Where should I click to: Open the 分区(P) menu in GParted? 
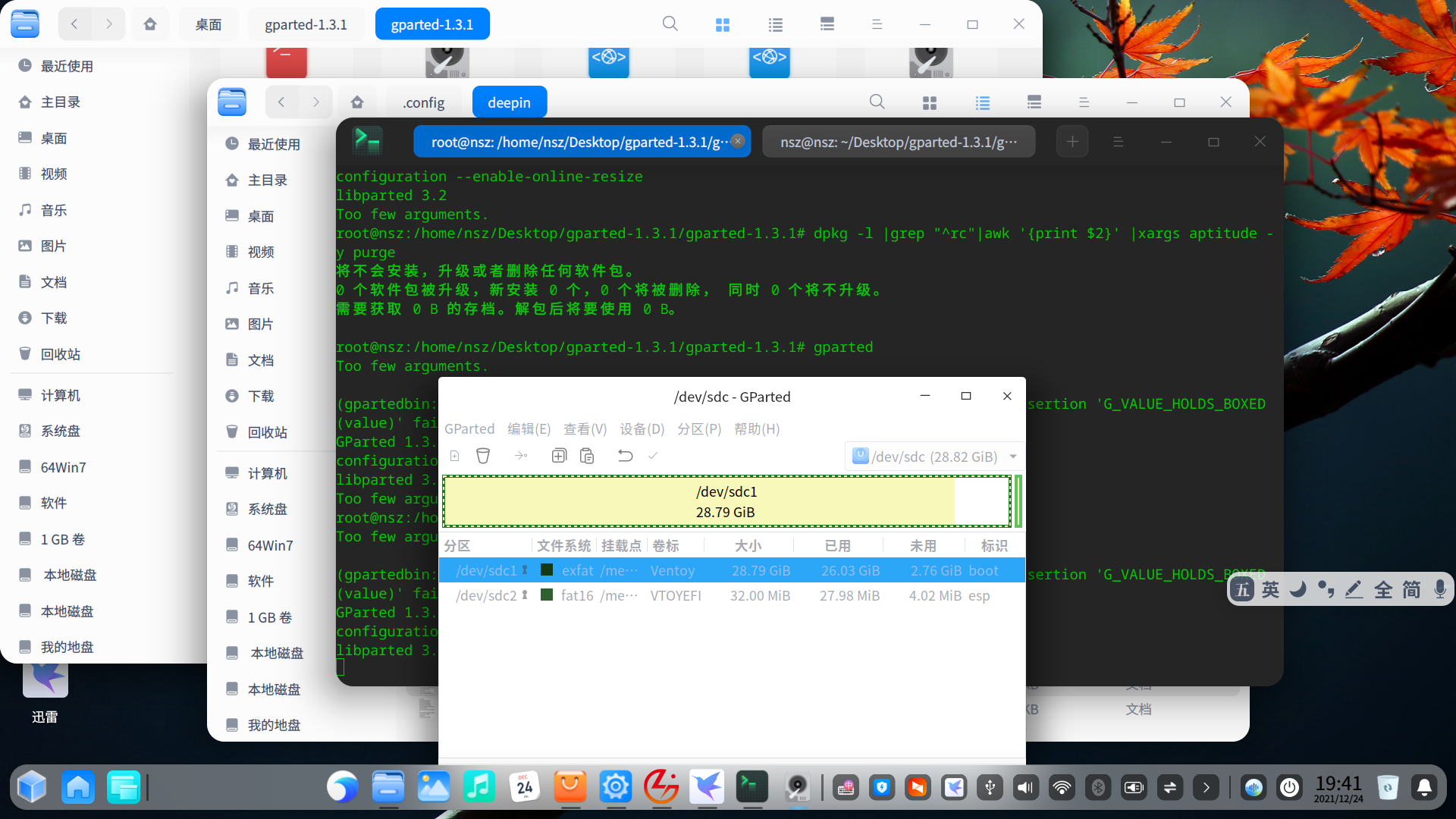pyautogui.click(x=698, y=429)
